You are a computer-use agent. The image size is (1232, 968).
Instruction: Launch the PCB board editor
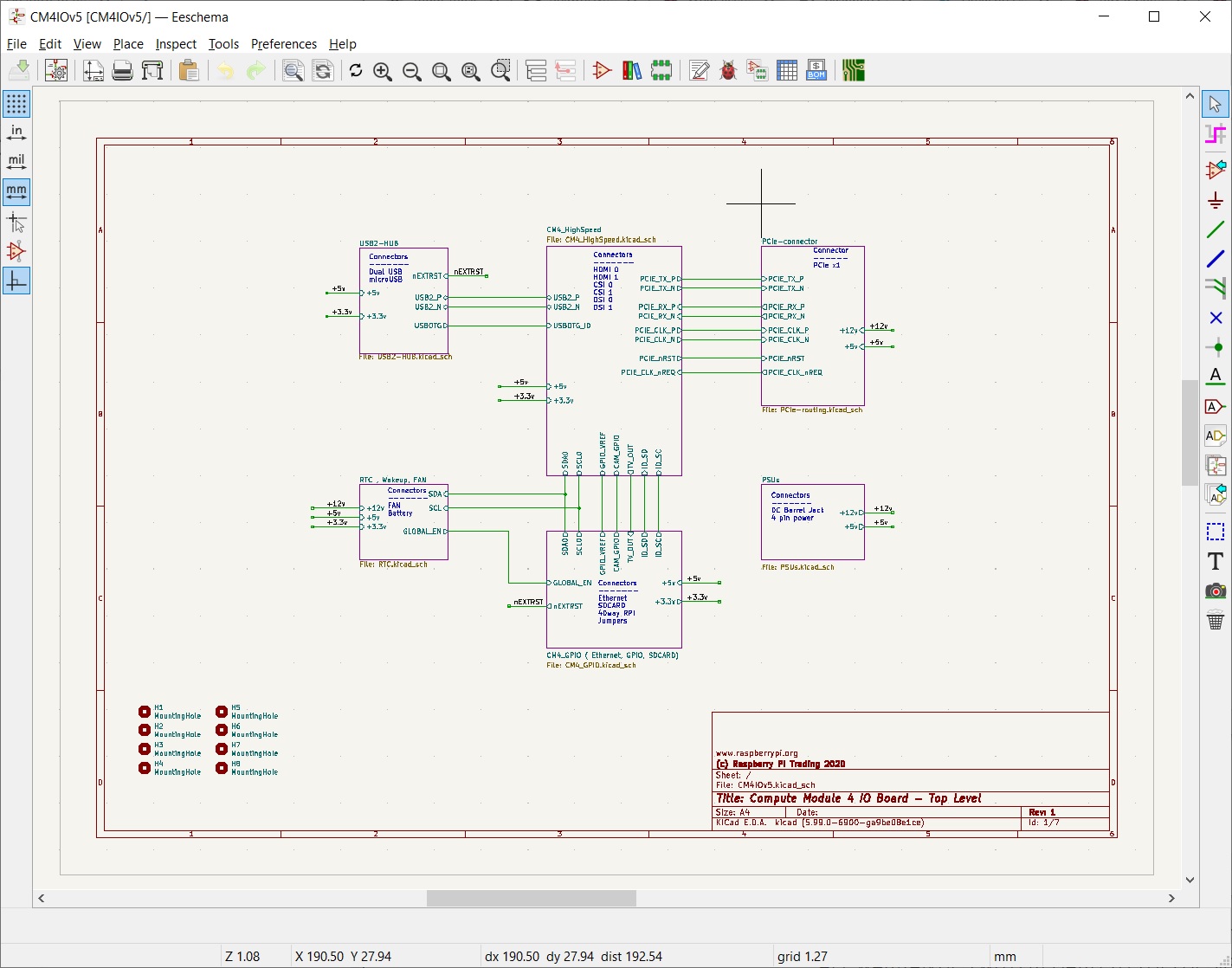coord(855,70)
